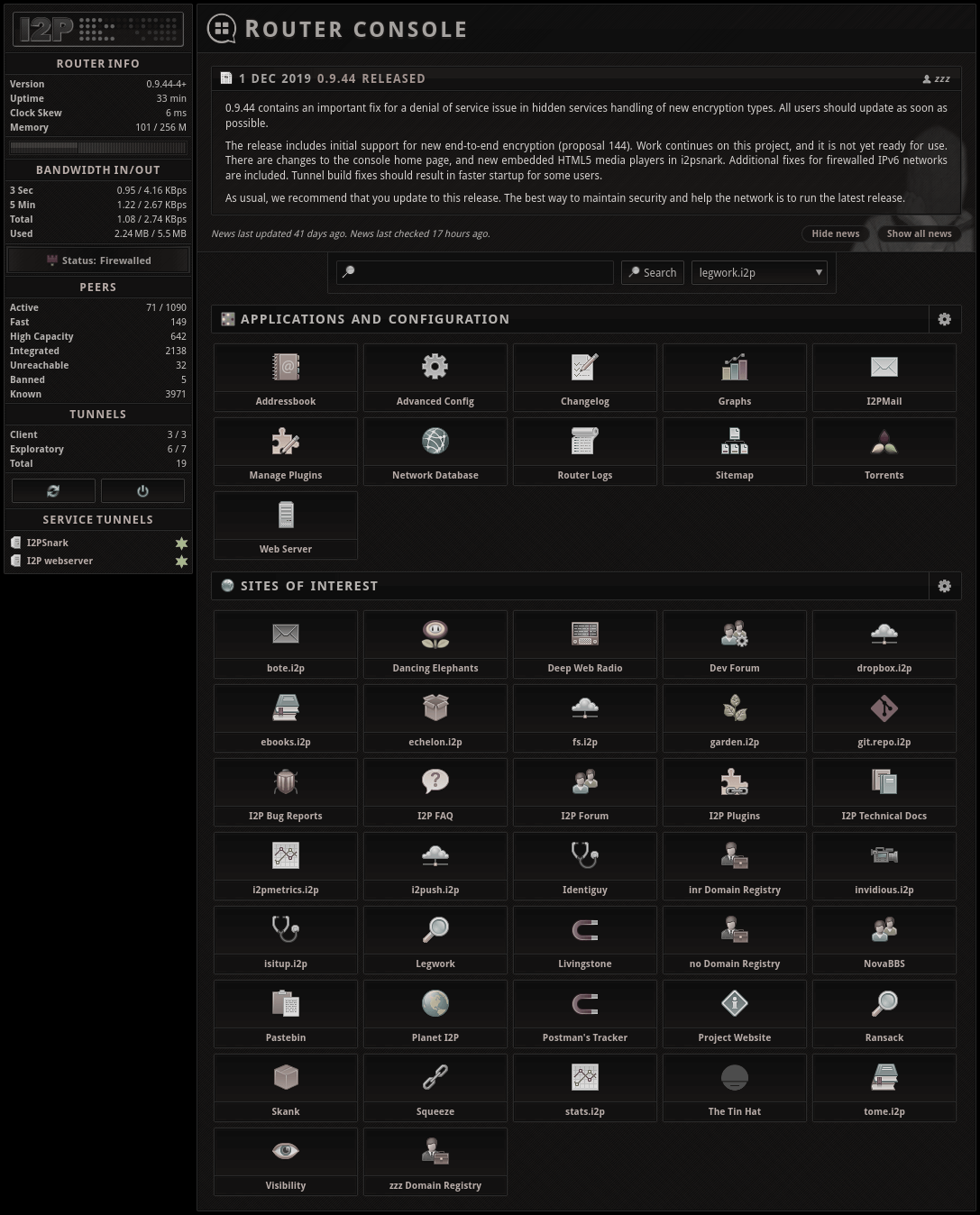Viewport: 980px width, 1215px height.
Task: Open Livingstone magnet icon
Action: click(x=585, y=929)
